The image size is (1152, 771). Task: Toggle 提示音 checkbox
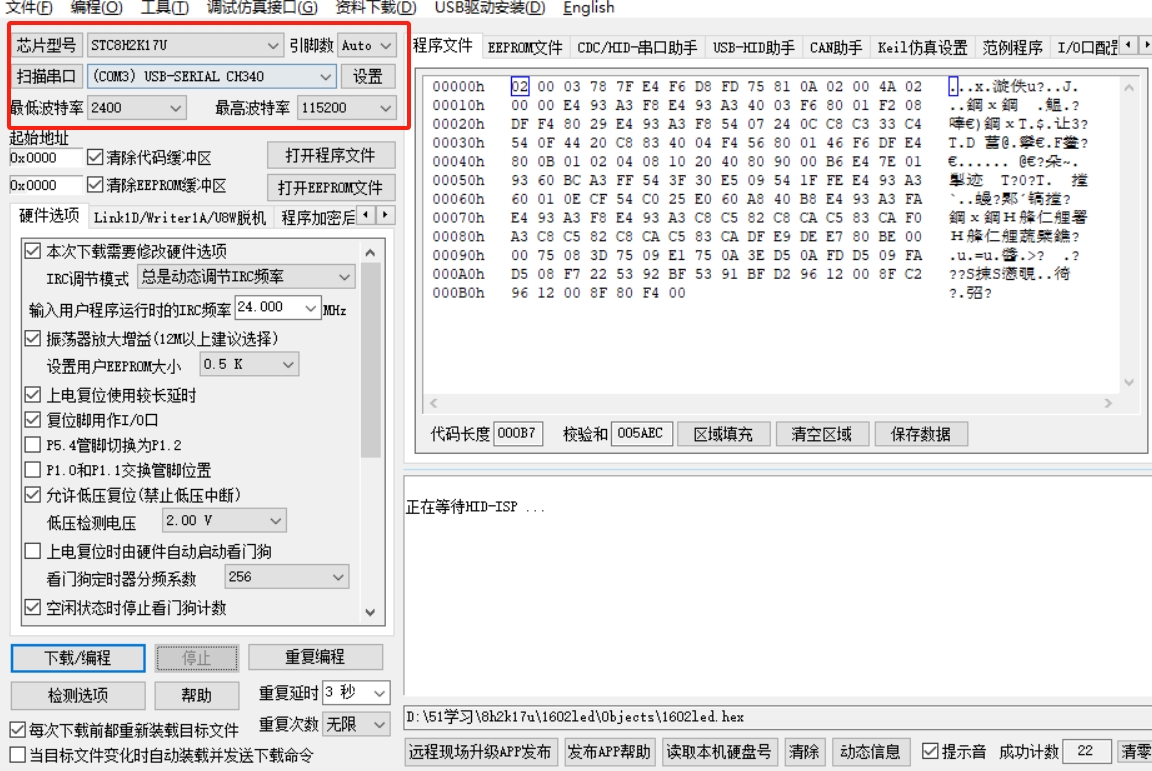[x=930, y=751]
